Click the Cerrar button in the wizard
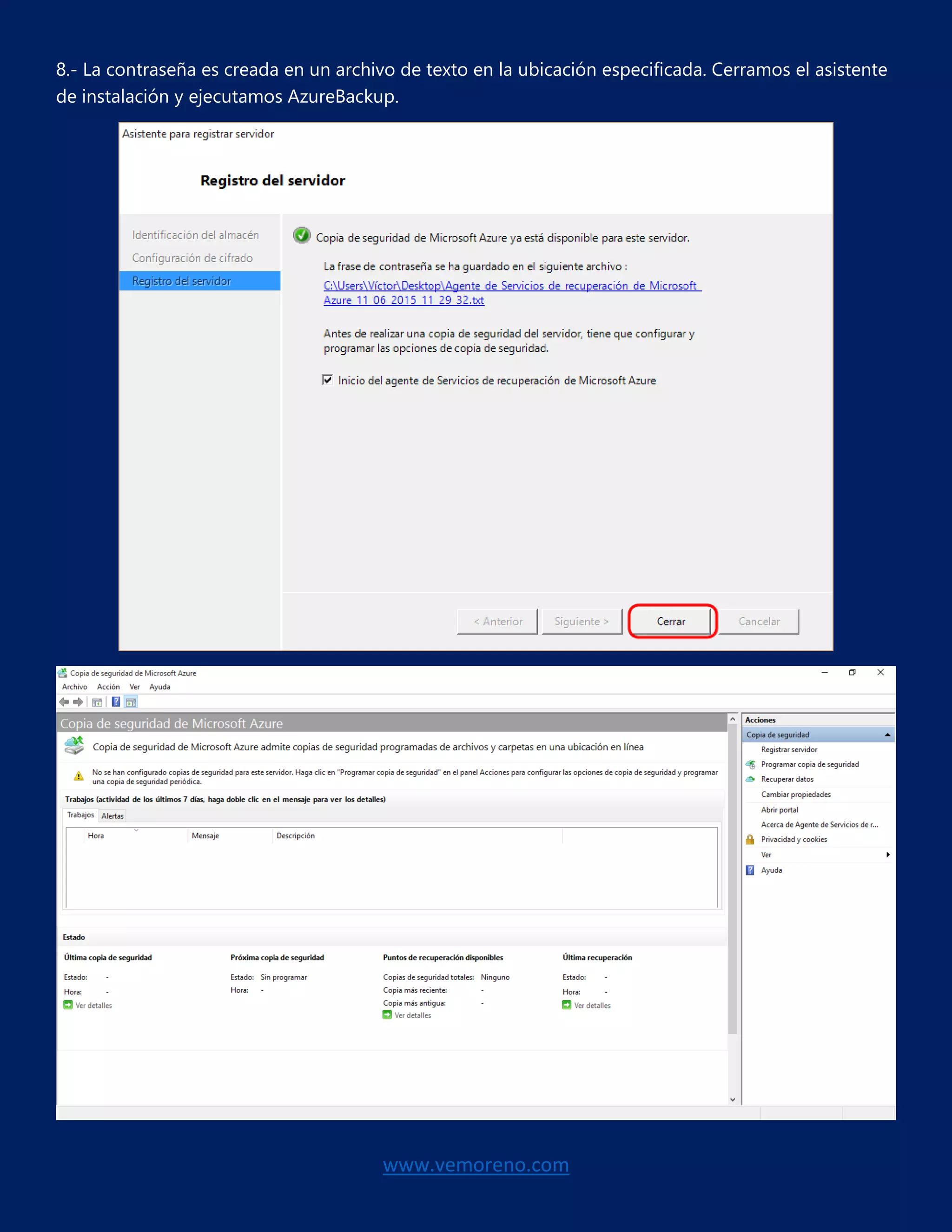This screenshot has height=1232, width=952. coord(671,621)
